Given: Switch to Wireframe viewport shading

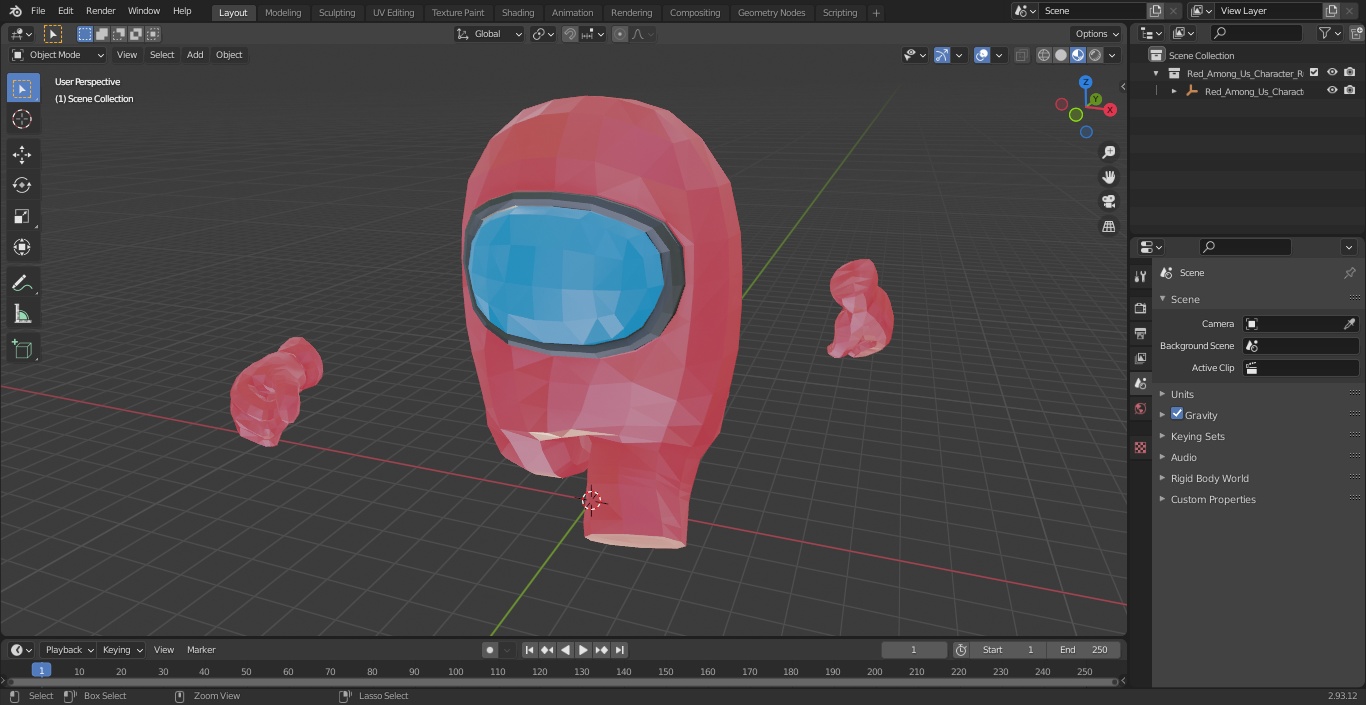Looking at the screenshot, I should pyautogui.click(x=1043, y=55).
